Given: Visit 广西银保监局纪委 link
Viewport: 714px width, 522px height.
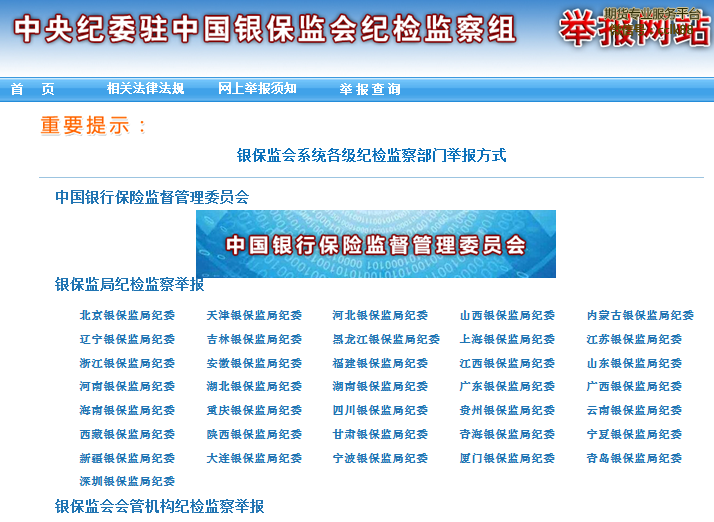Looking at the screenshot, I should tap(634, 387).
